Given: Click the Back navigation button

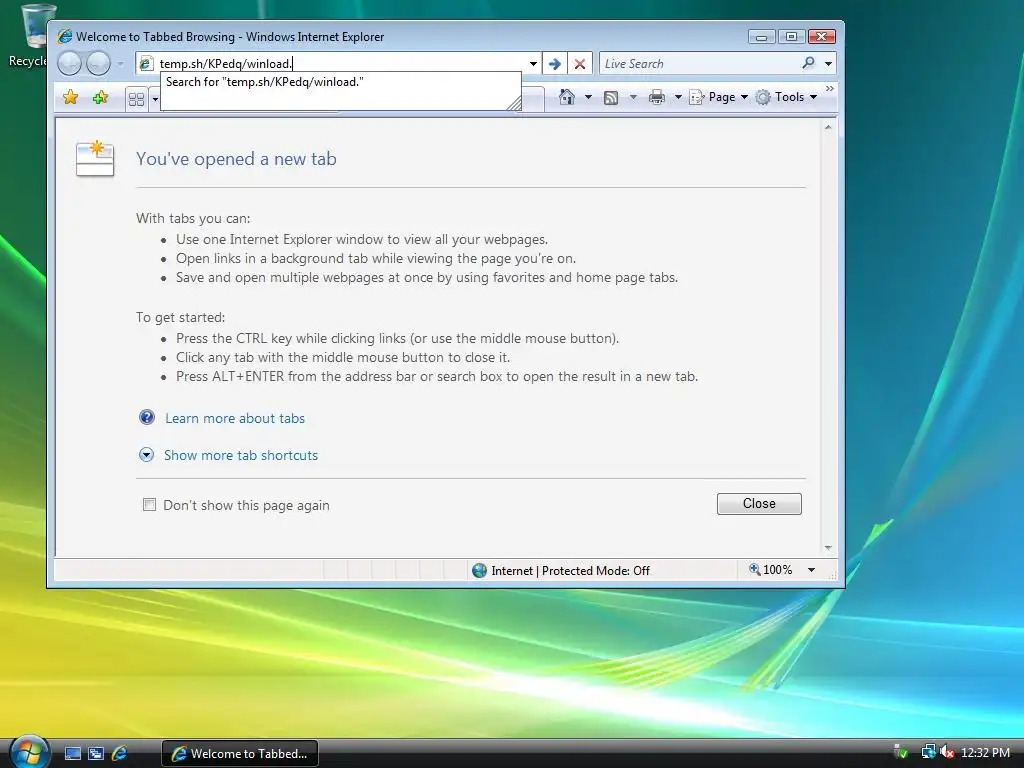Looking at the screenshot, I should click(69, 63).
